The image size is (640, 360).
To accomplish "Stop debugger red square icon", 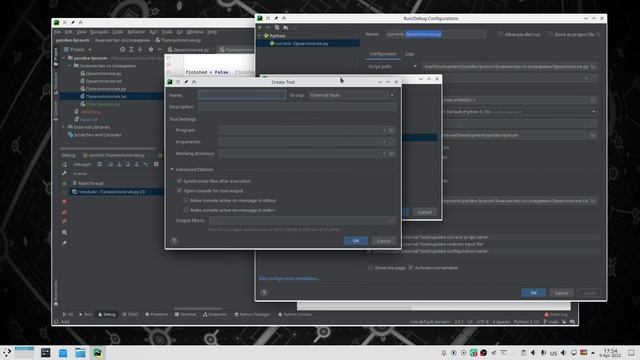I will pyautogui.click(x=64, y=202).
